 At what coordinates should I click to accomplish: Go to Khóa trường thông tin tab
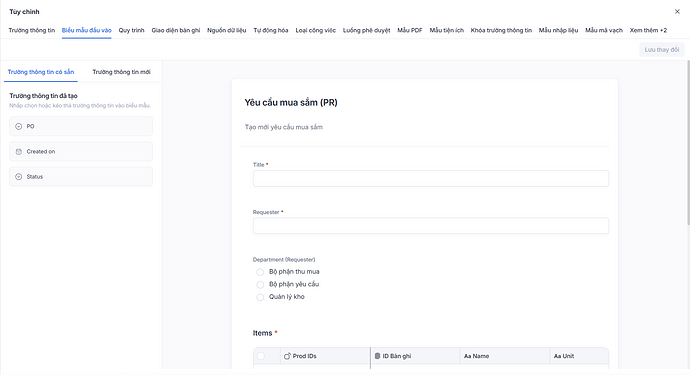click(501, 30)
